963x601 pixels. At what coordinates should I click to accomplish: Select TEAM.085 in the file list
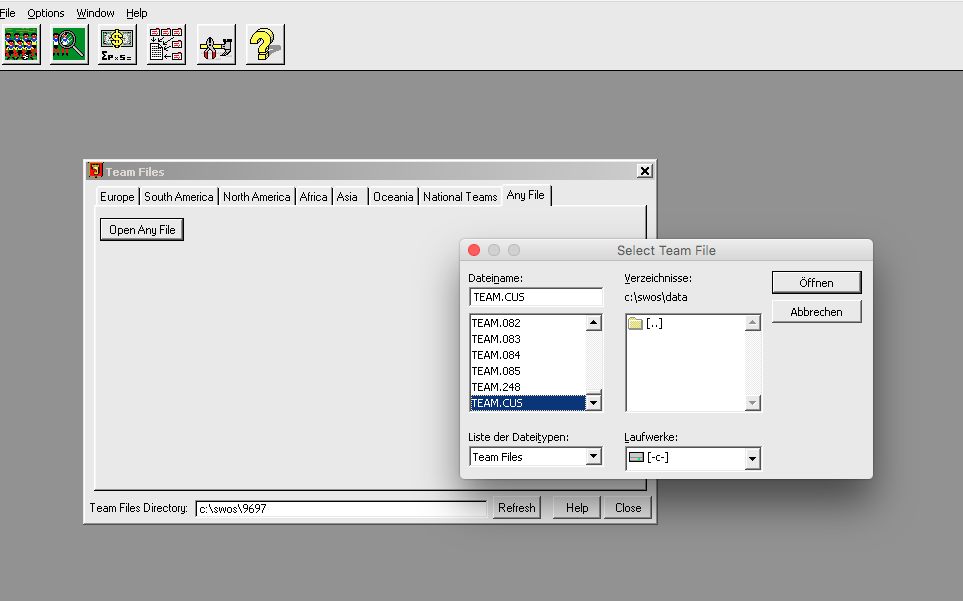497,371
